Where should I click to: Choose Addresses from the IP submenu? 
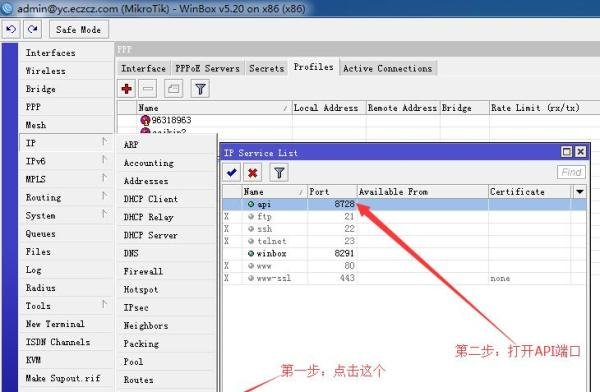pyautogui.click(x=166, y=181)
